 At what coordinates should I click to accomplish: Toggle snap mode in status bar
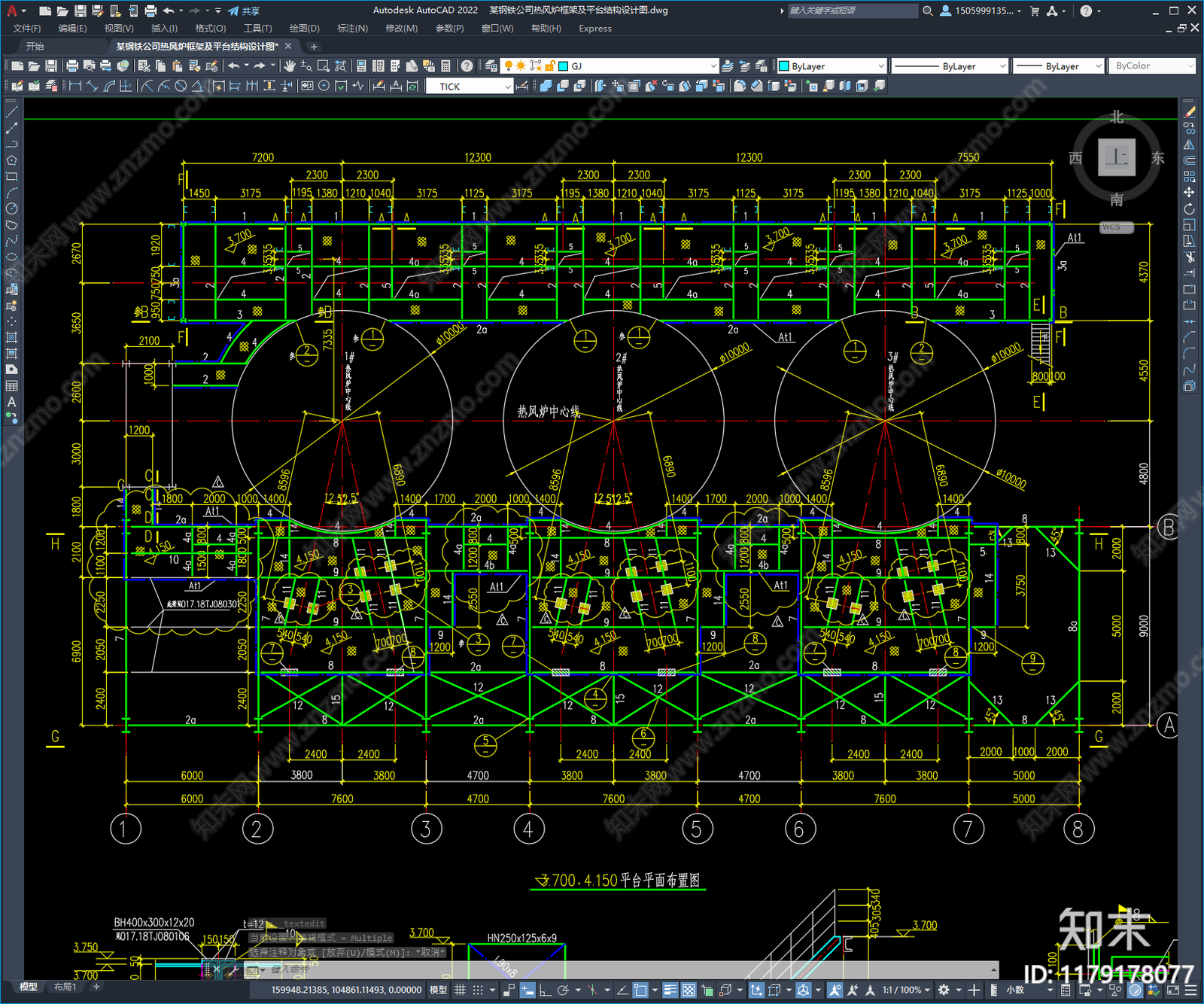pyautogui.click(x=478, y=990)
